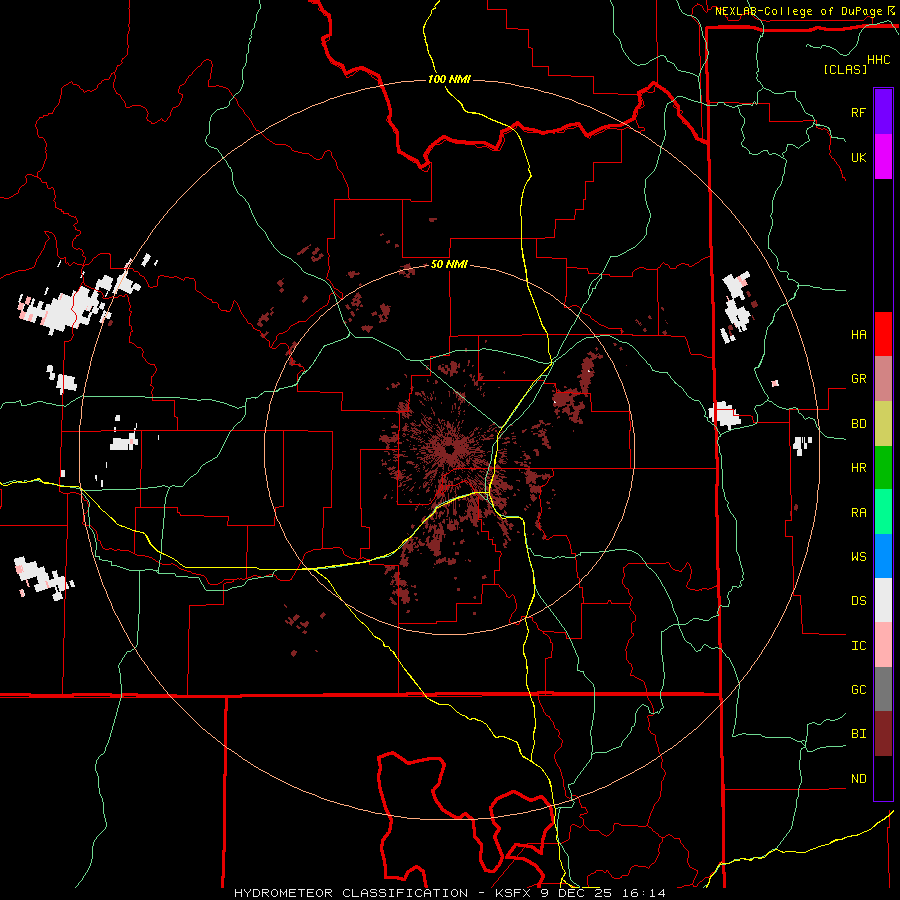900x900 pixels.
Task: Click the RF purple legend swatch
Action: click(x=883, y=112)
